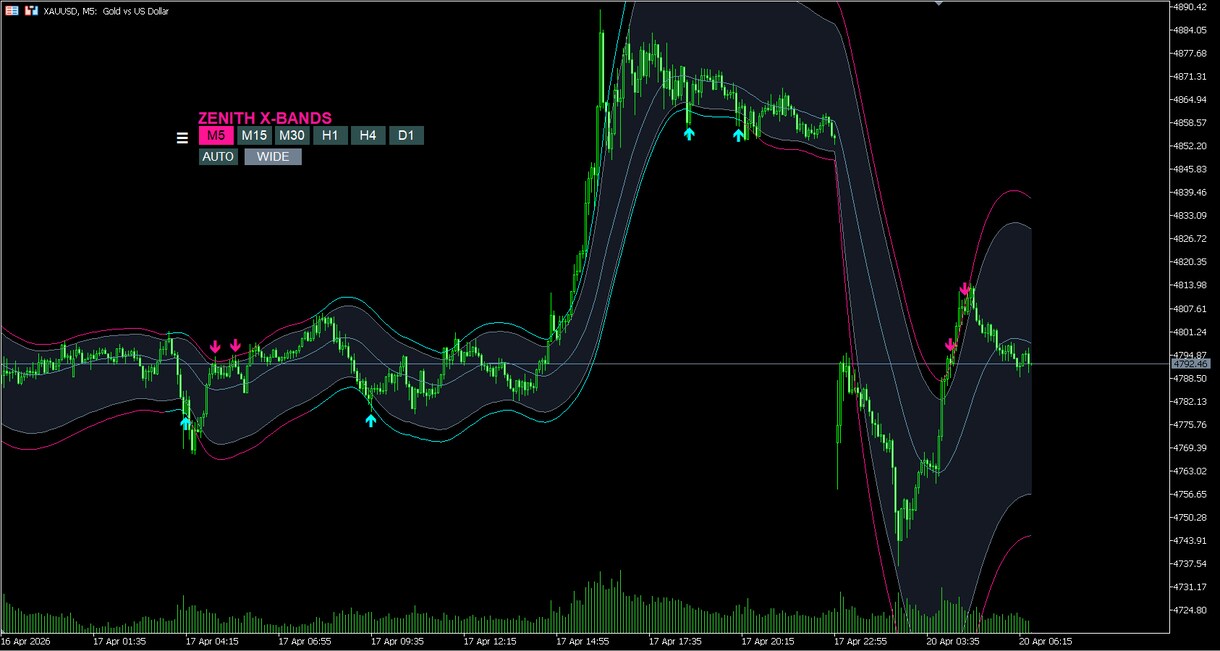Viewport: 1220px width, 651px height.
Task: Click the 16 Apr 2026 date label
Action: 26,641
